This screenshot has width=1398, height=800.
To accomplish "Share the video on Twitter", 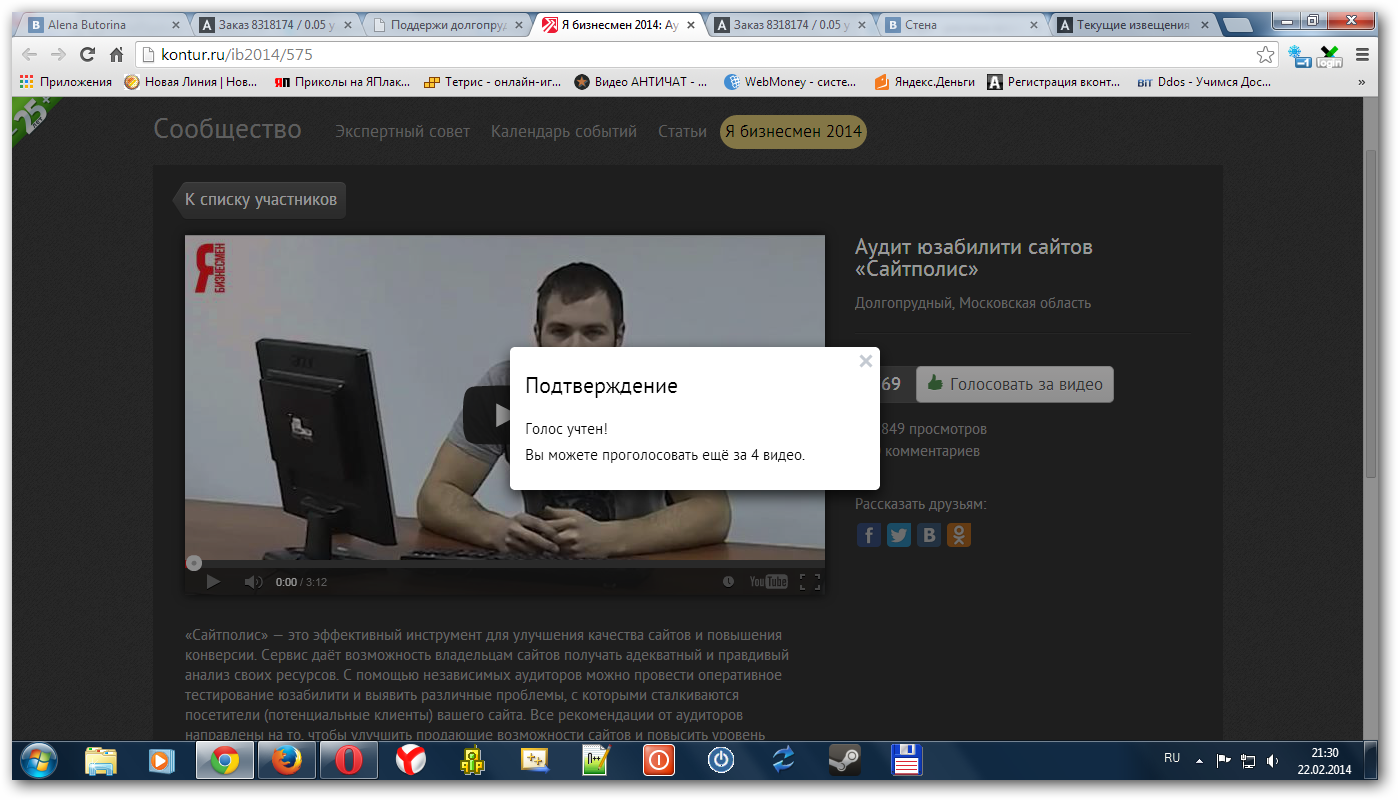I will pyautogui.click(x=899, y=535).
